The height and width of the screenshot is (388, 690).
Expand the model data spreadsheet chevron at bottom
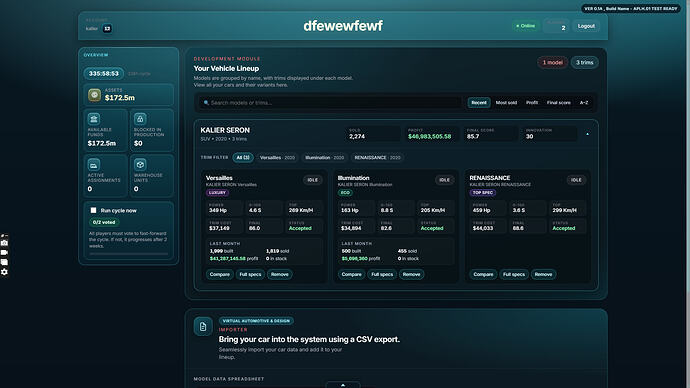(343, 385)
